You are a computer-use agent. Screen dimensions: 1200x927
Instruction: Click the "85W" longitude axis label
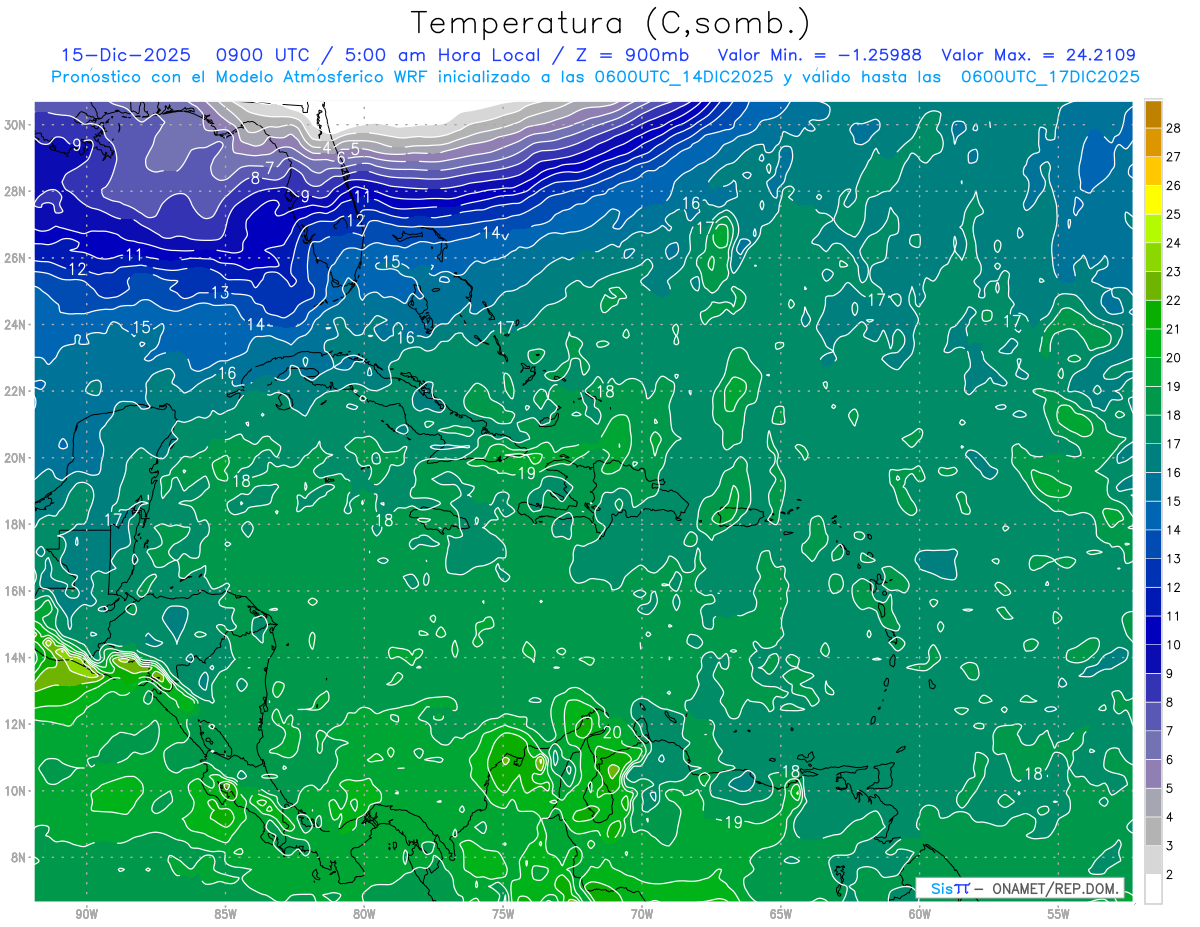coord(225,913)
